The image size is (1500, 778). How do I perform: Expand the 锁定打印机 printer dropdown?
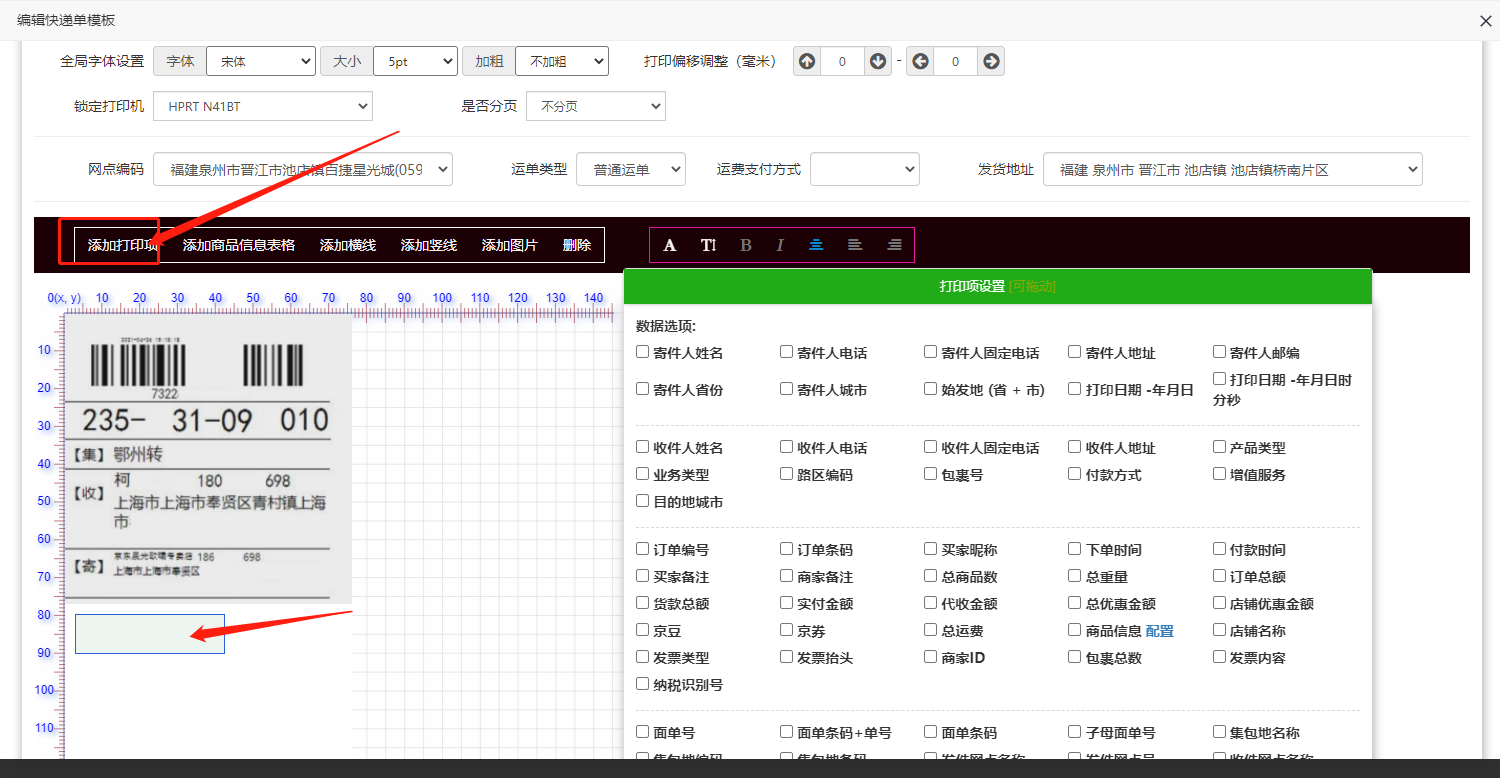(262, 106)
